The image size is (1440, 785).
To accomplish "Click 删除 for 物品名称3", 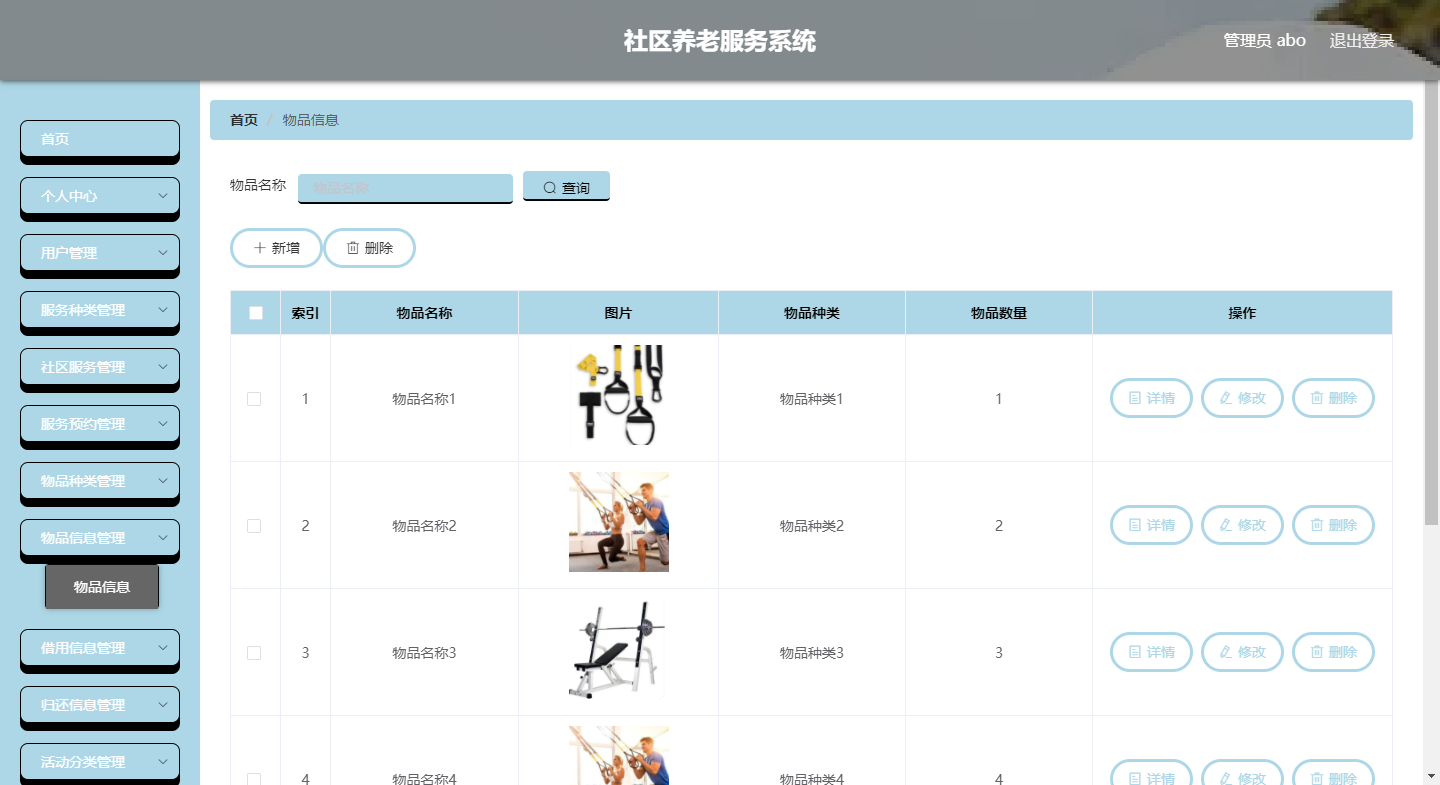I will 1334,652.
